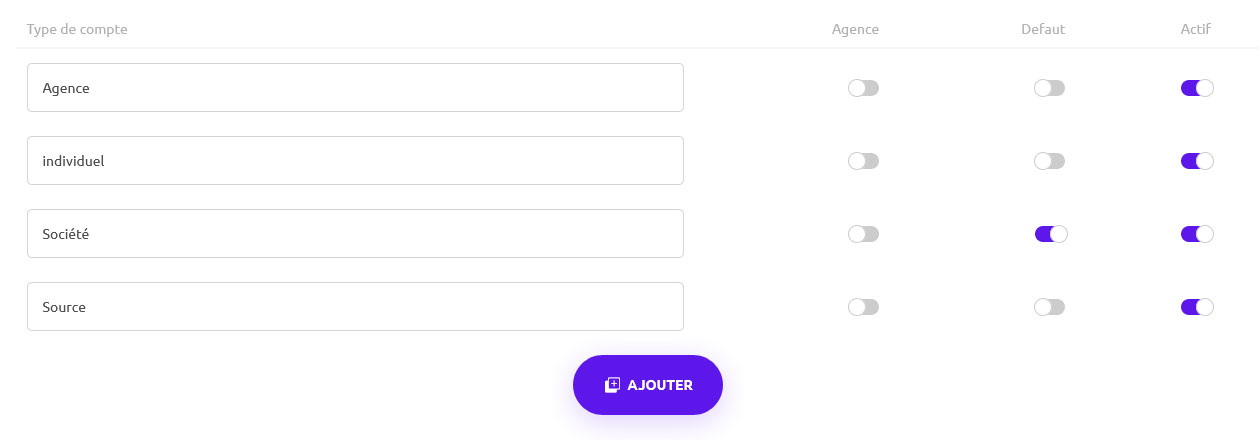Enable the Agence toggle for Agence row

pyautogui.click(x=863, y=88)
